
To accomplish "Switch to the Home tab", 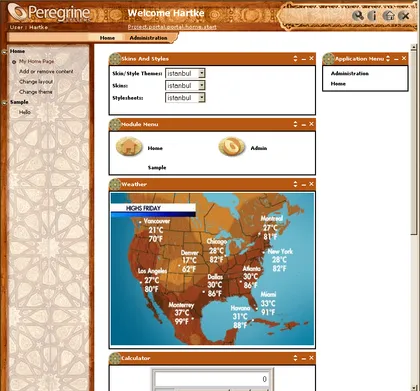I will tap(107, 38).
